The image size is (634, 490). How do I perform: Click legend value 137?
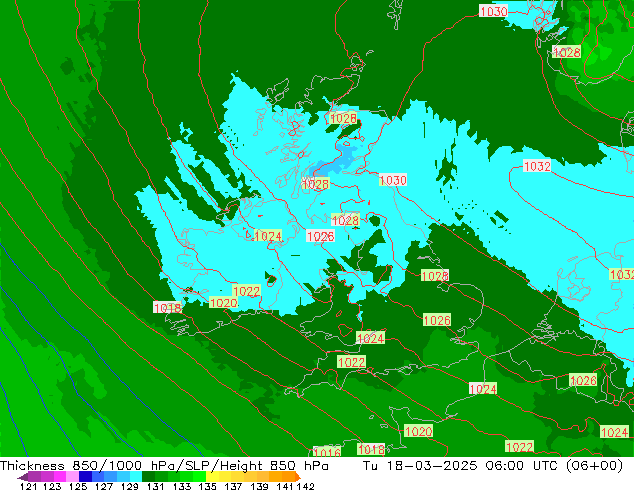pos(233,486)
